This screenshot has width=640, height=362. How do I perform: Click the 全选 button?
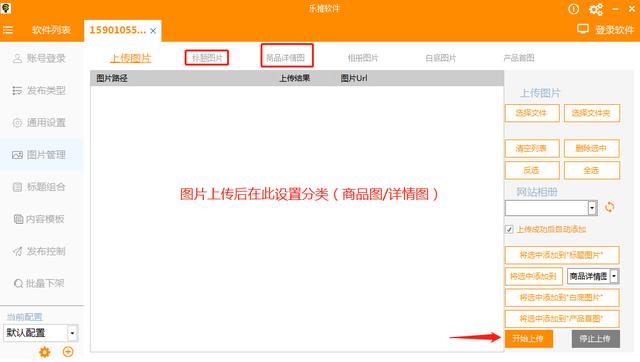[x=592, y=171]
